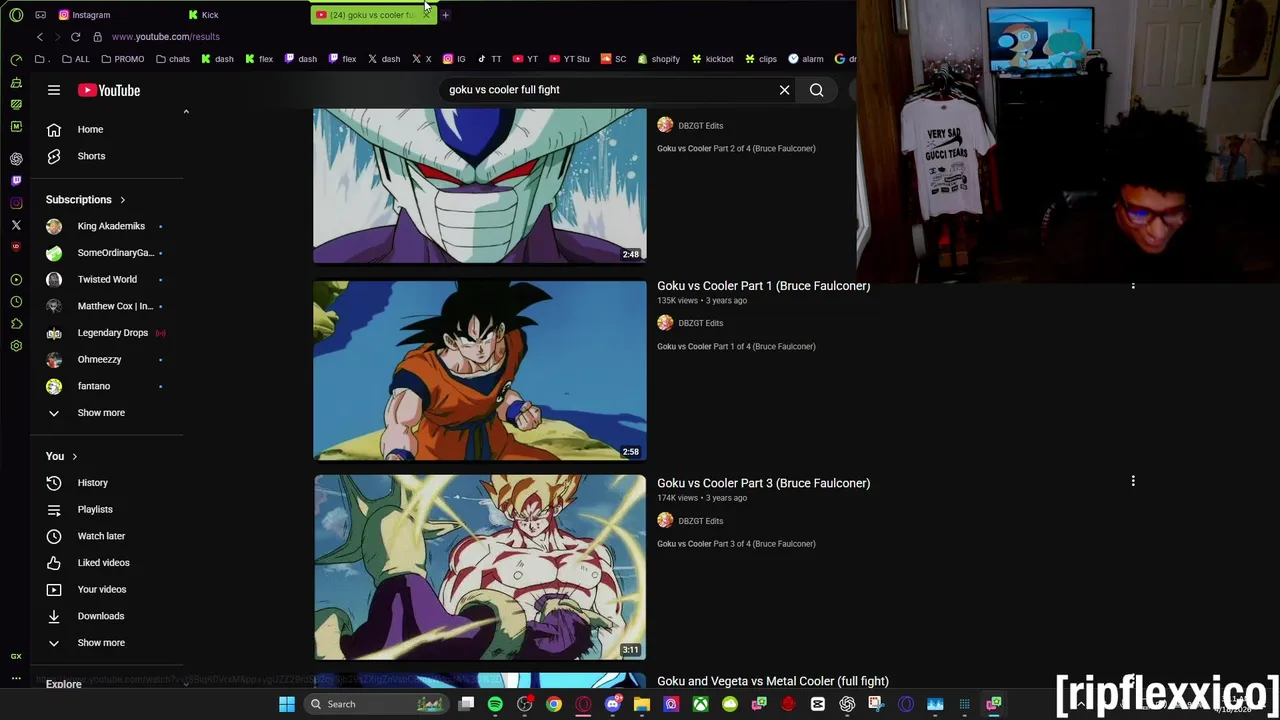Open the YouTube guide hamburger menu
The image size is (1280, 720).
point(54,90)
